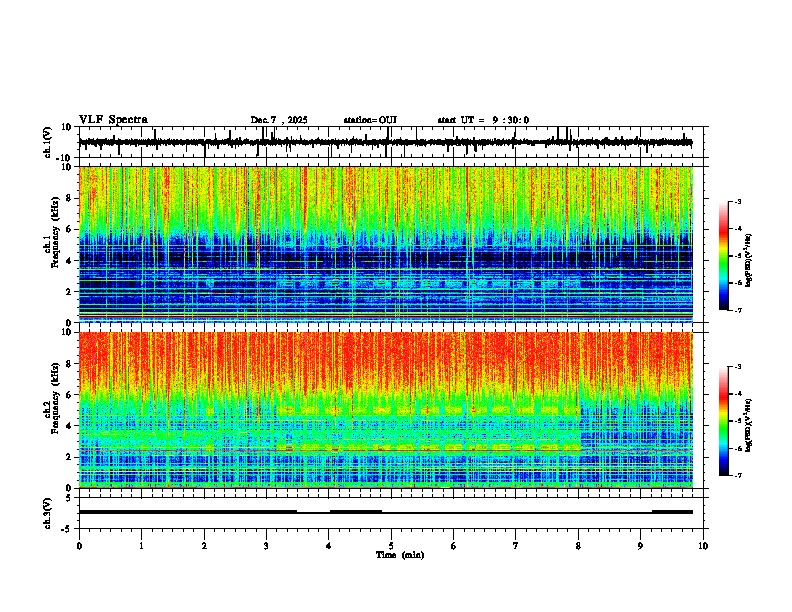Click the 'VLF Spectra' title text
792x612 pixels.
point(113,120)
